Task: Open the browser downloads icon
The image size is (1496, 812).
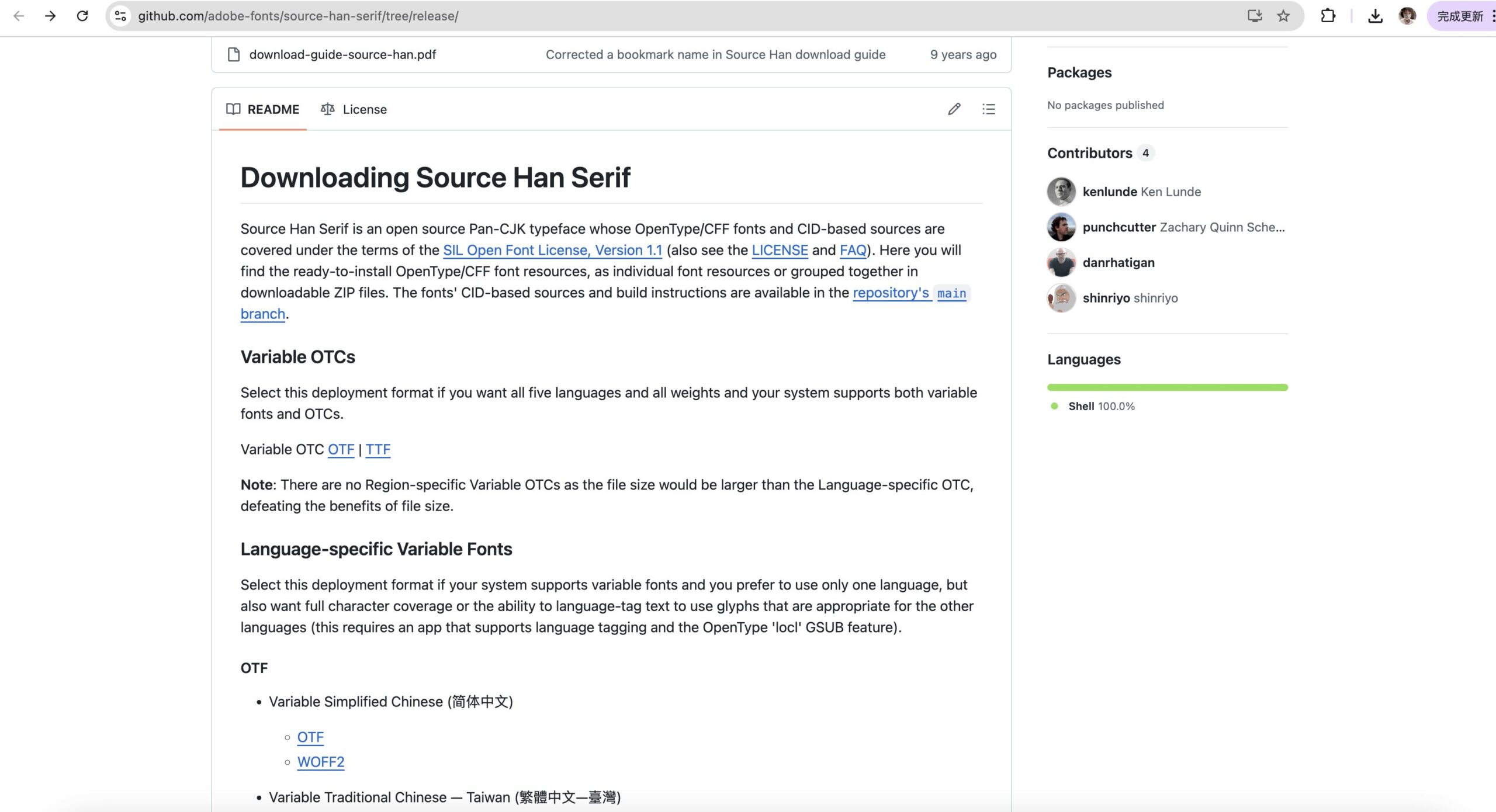Action: tap(1375, 16)
